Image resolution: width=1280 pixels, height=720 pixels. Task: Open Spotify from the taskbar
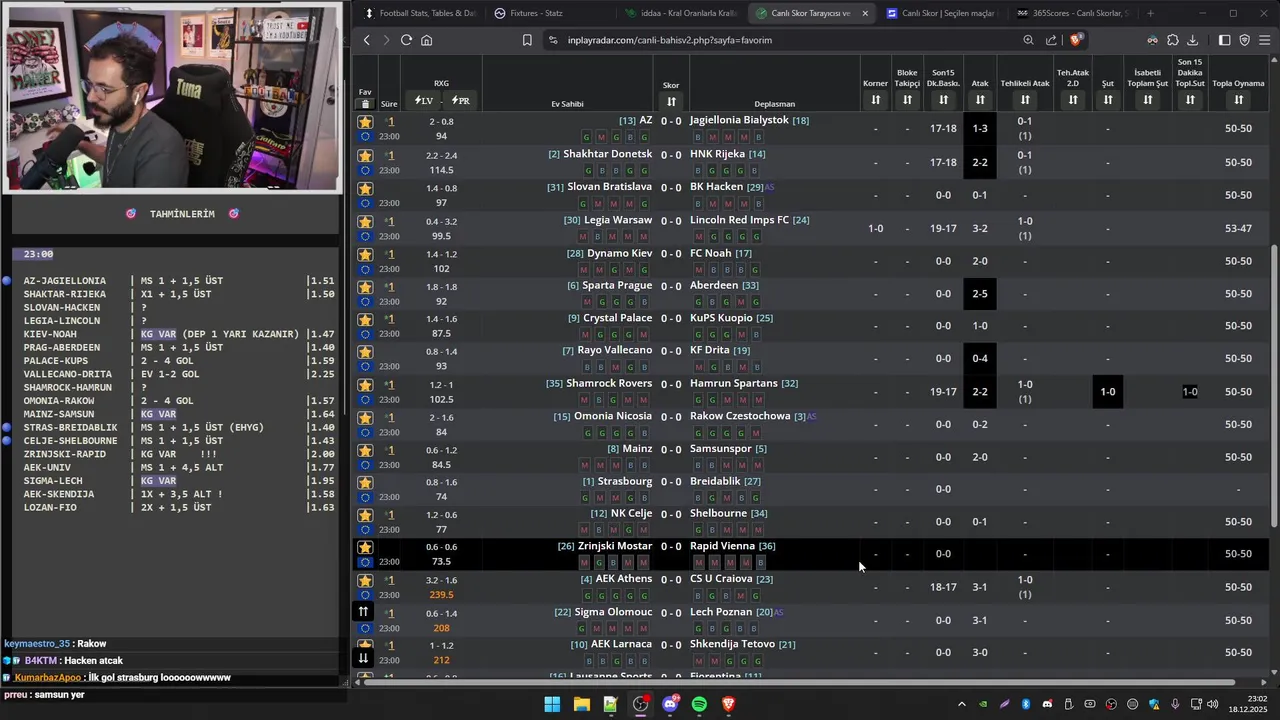click(699, 704)
